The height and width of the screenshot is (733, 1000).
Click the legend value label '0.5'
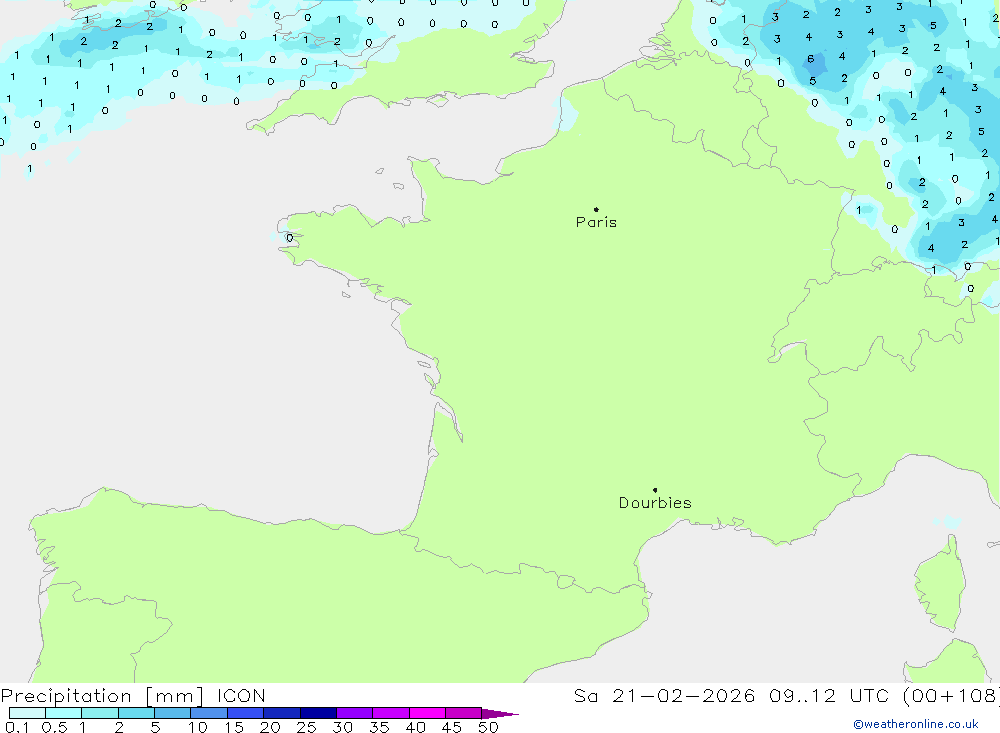coord(54,727)
